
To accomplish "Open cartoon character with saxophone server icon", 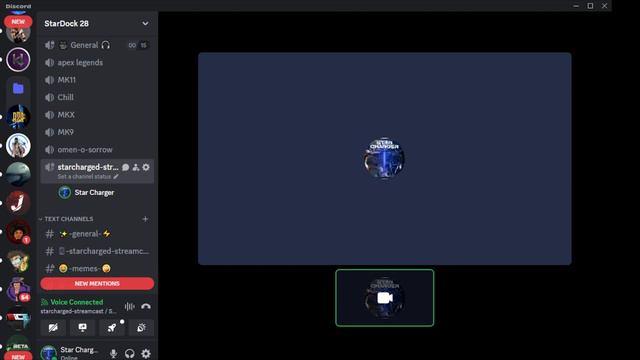I will point(18,260).
